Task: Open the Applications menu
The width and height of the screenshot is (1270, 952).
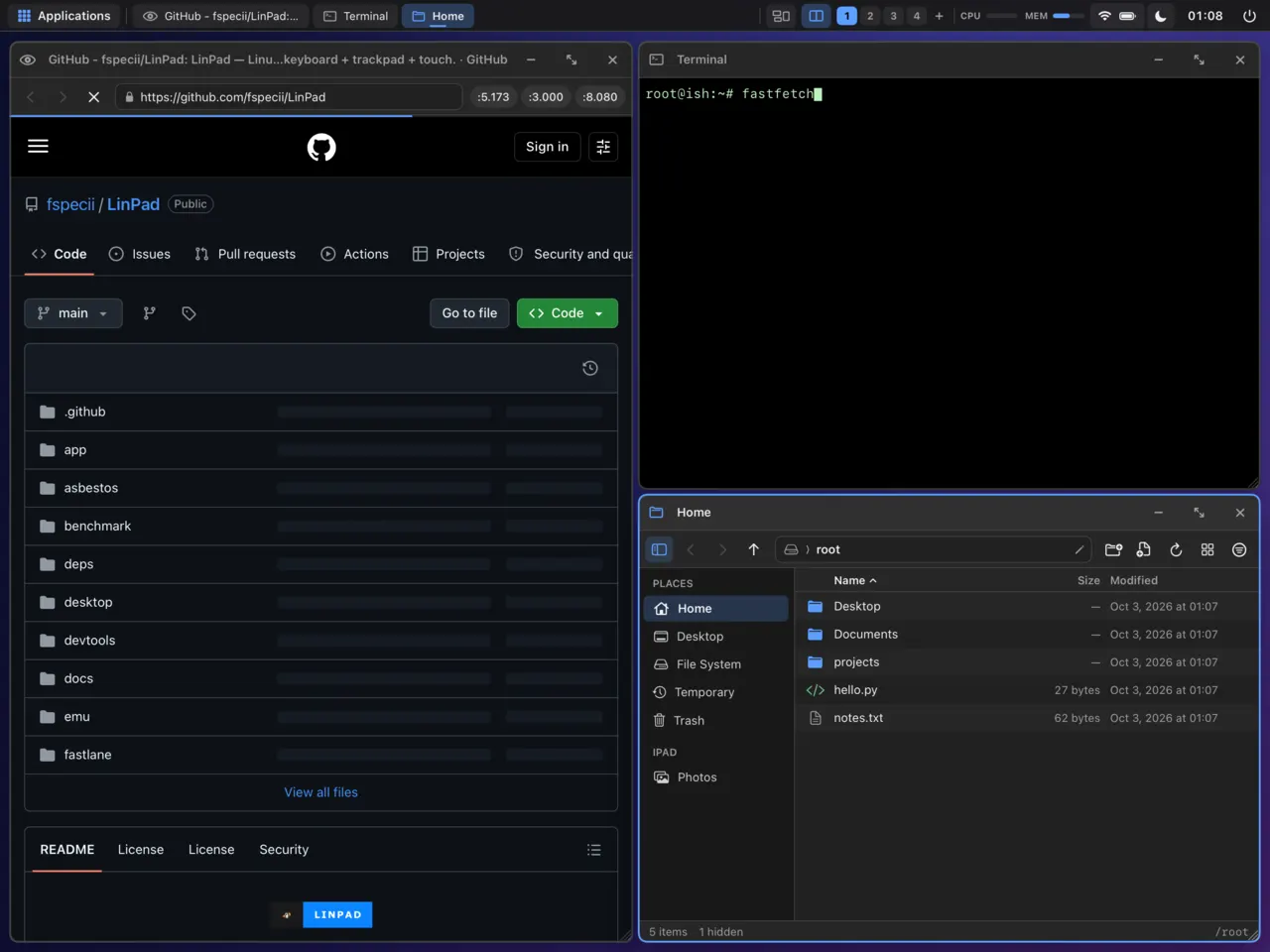Action: [63, 16]
